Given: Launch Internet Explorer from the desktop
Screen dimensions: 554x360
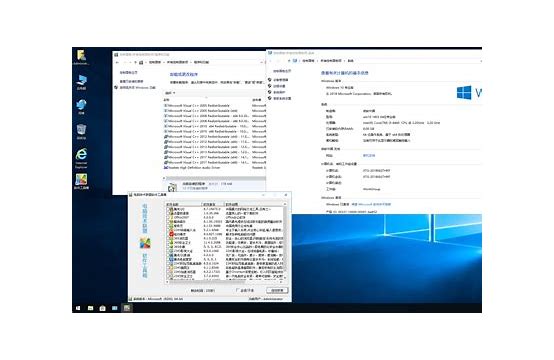Looking at the screenshot, I should tap(81, 158).
